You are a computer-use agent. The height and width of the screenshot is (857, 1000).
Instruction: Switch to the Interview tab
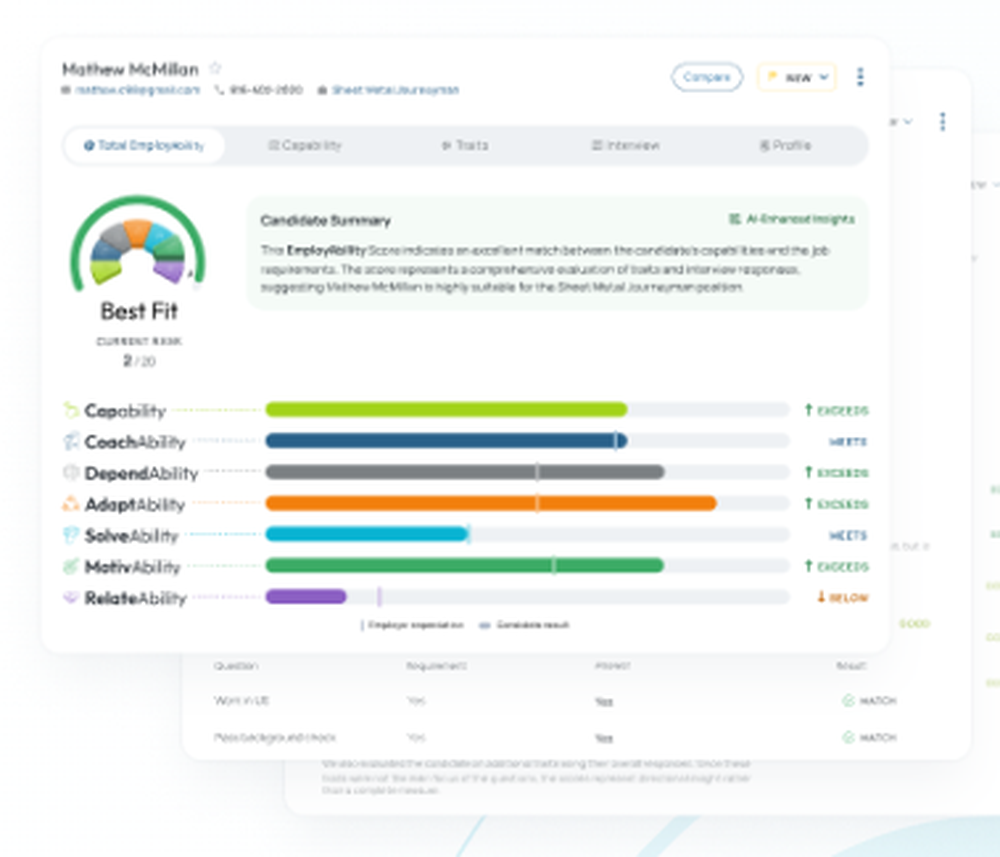pos(625,145)
